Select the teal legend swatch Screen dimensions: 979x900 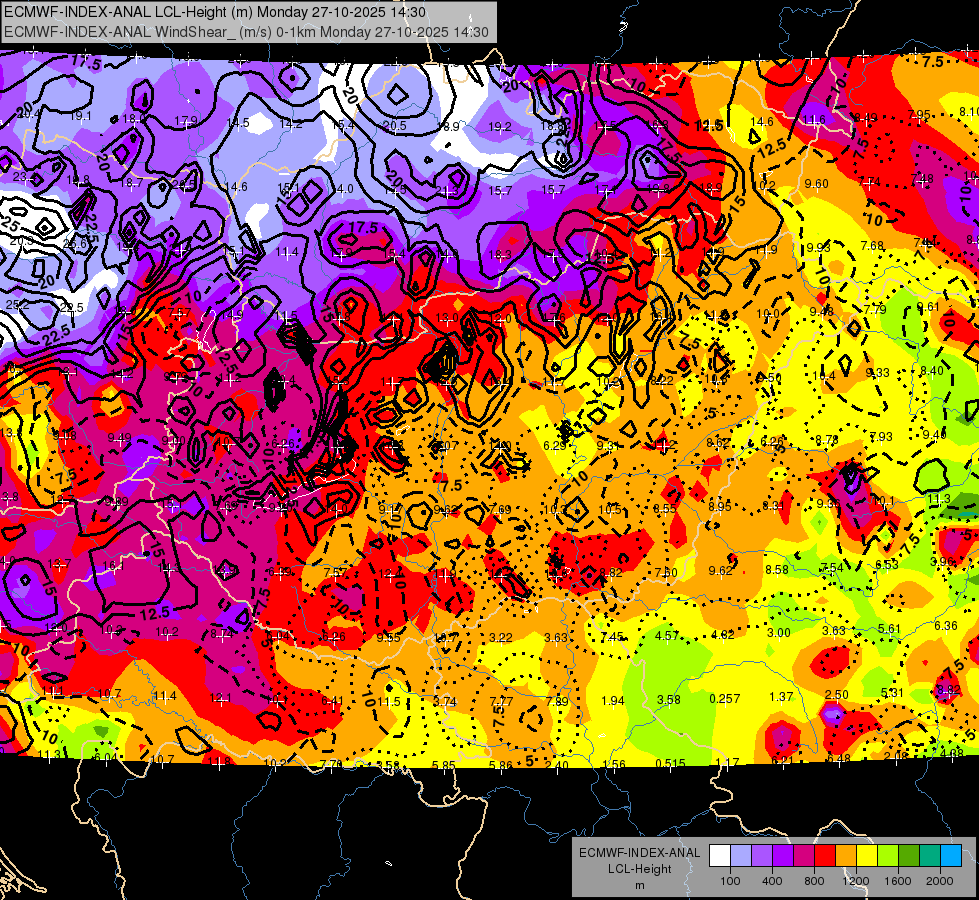[930, 856]
